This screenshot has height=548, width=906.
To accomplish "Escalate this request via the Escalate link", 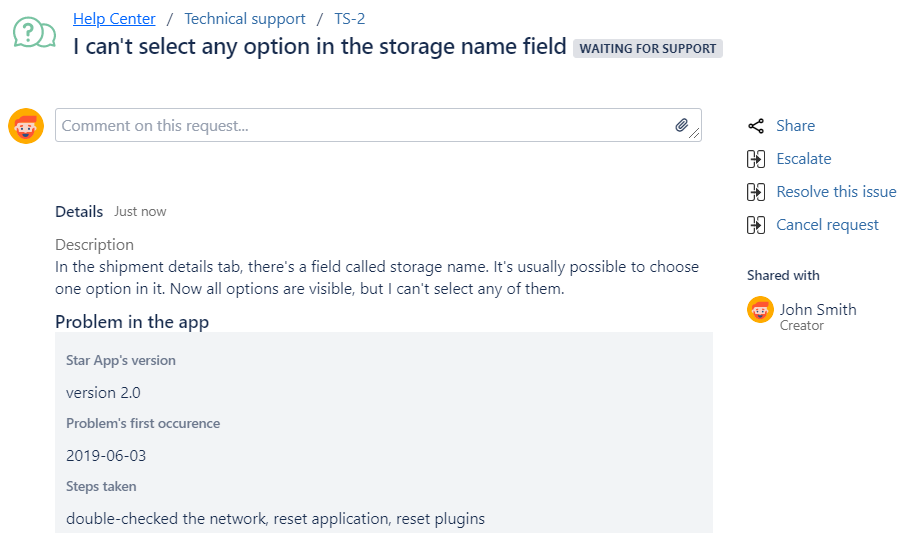I will point(803,159).
